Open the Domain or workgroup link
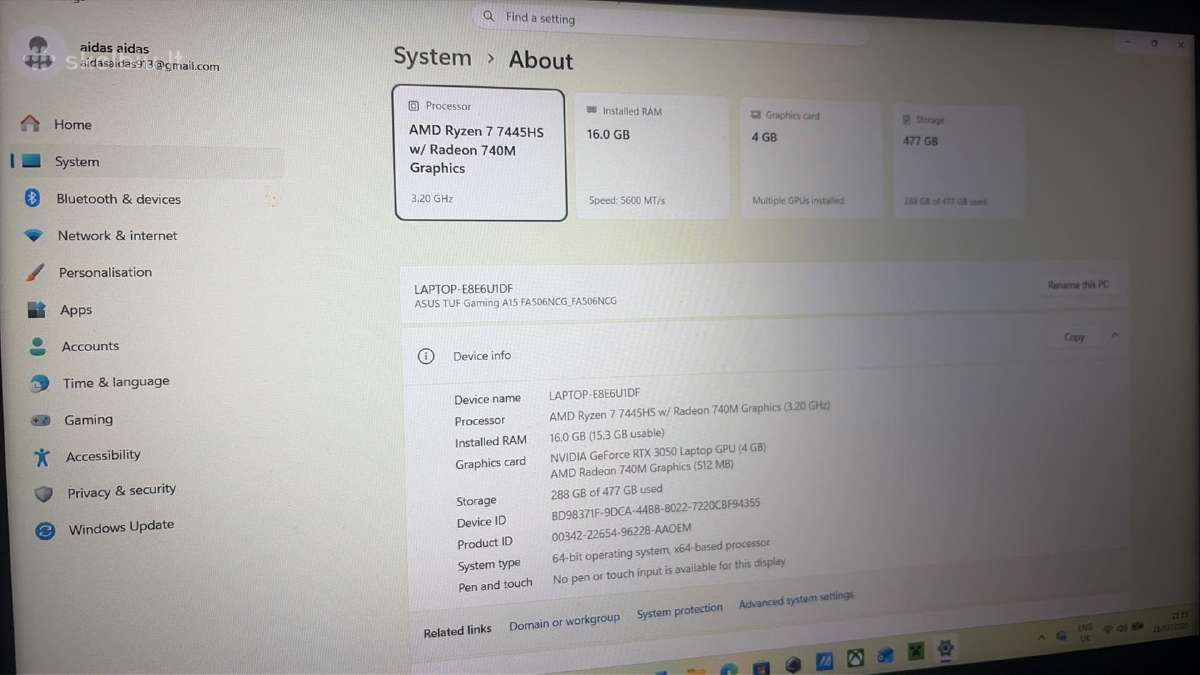This screenshot has height=675, width=1200. pos(564,622)
